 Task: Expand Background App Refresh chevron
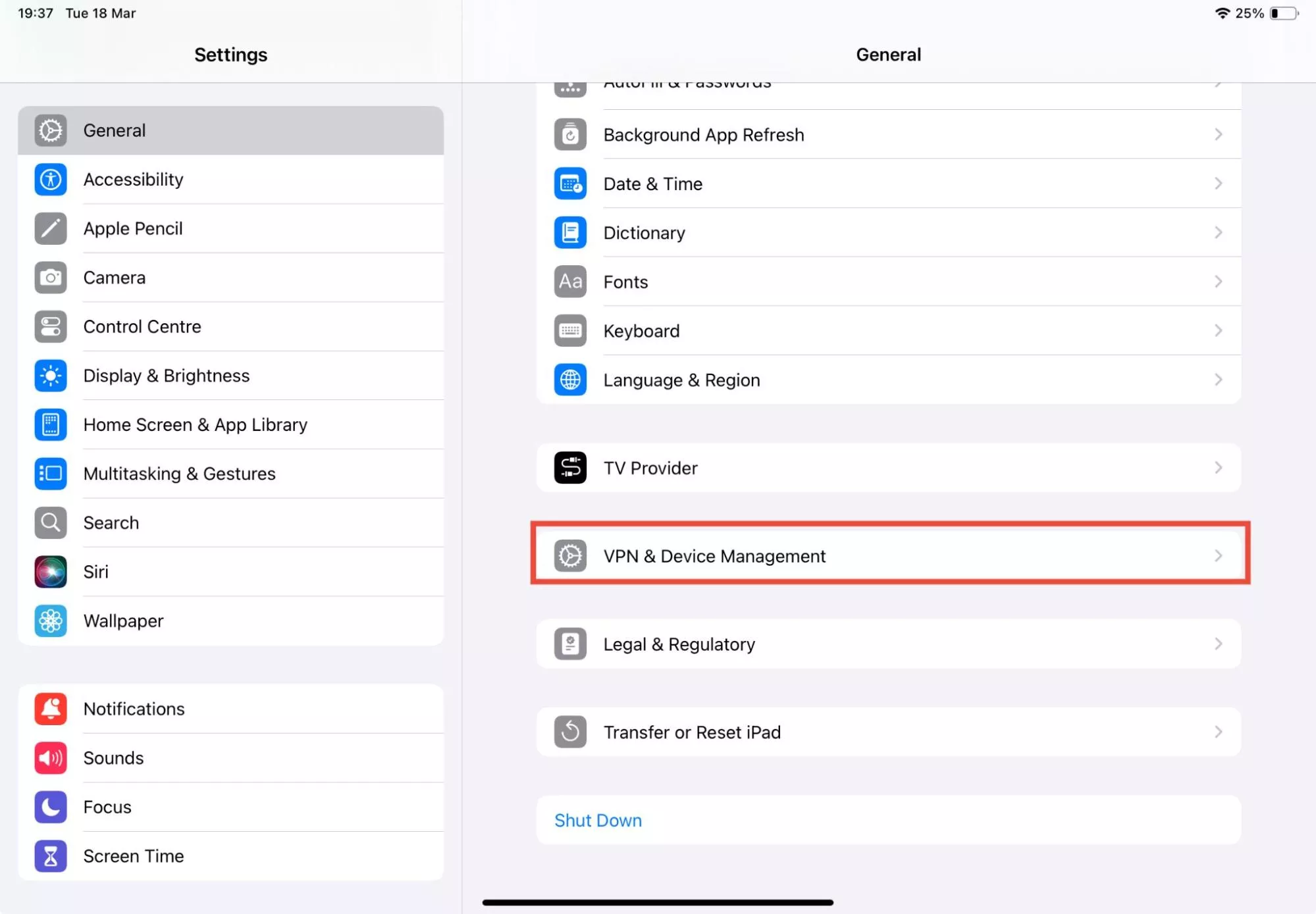(1218, 134)
